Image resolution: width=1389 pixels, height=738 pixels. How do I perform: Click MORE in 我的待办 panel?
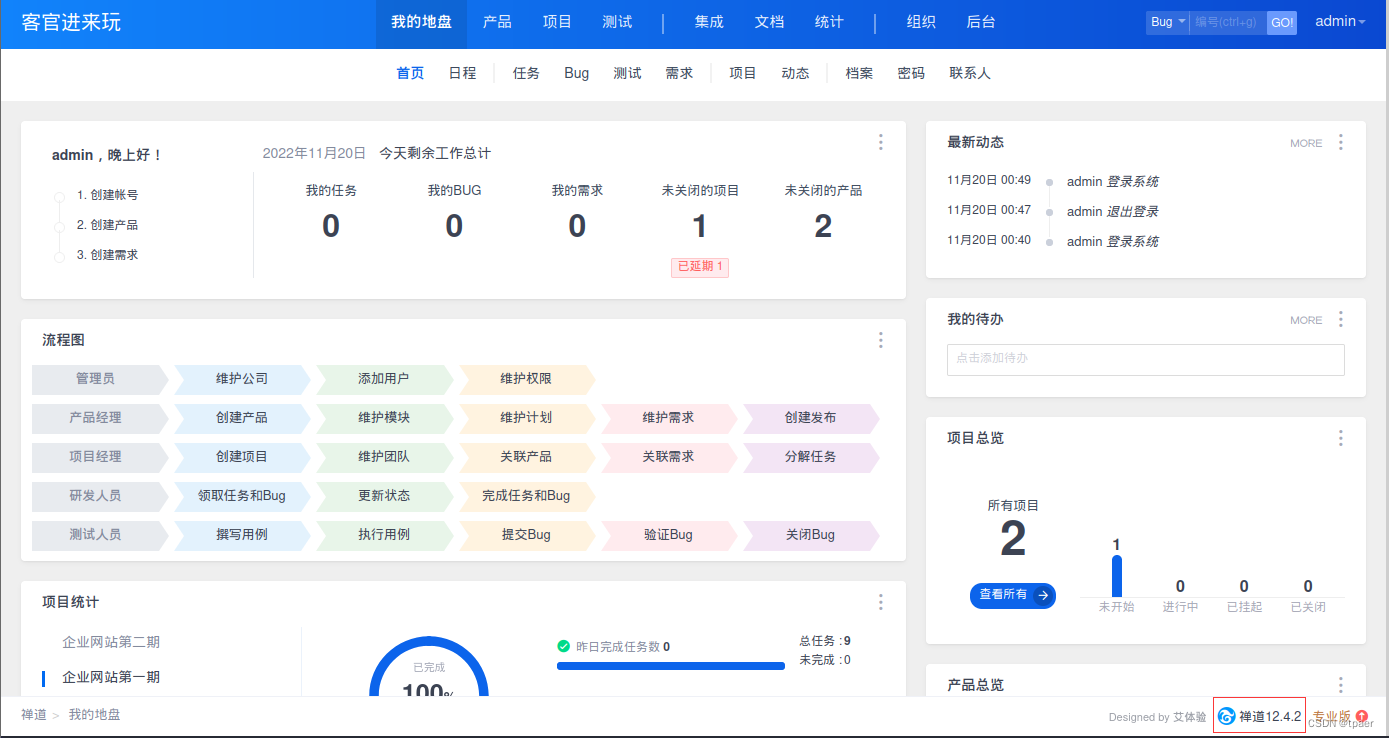point(1306,320)
